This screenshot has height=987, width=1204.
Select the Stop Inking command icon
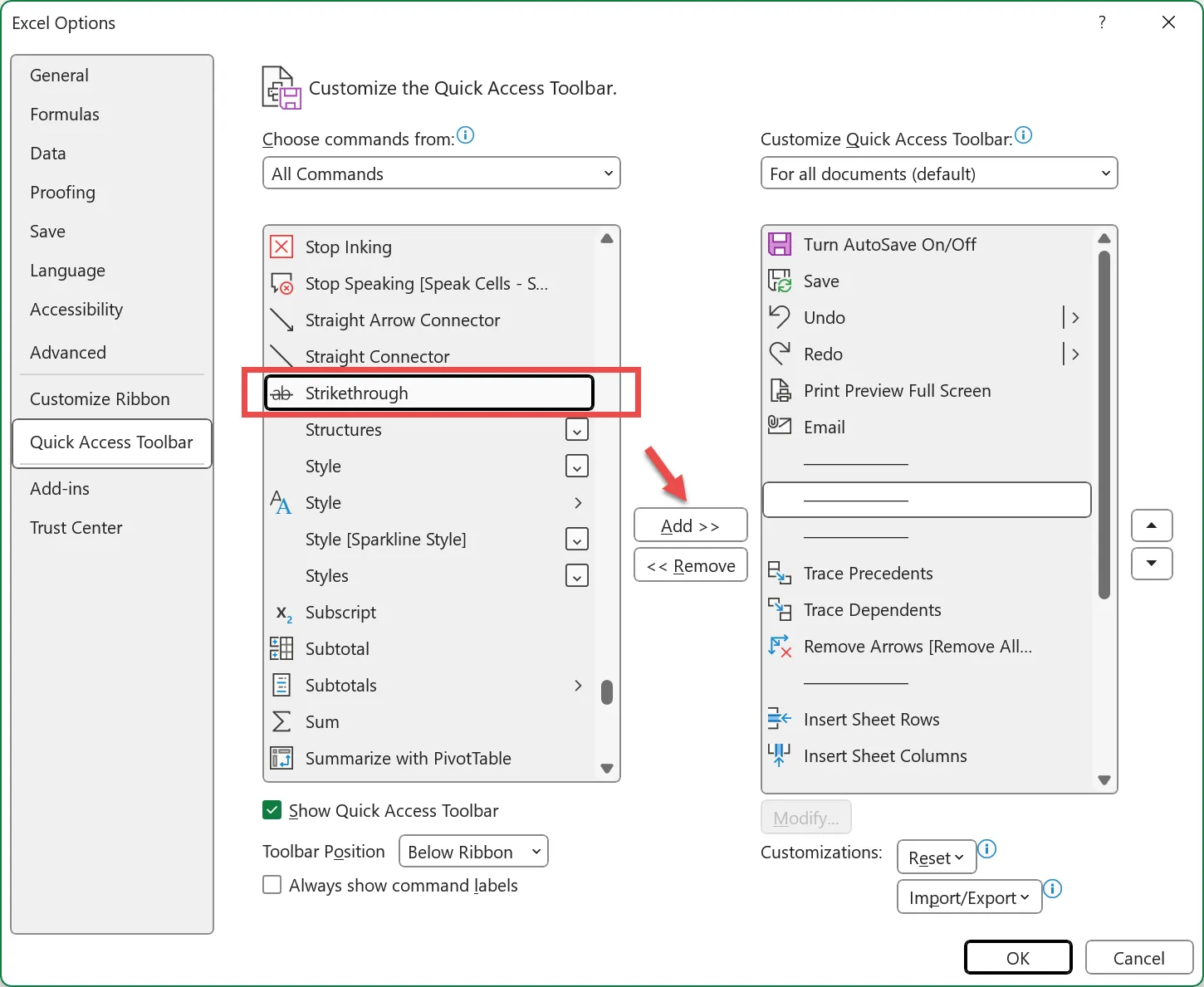click(x=282, y=247)
